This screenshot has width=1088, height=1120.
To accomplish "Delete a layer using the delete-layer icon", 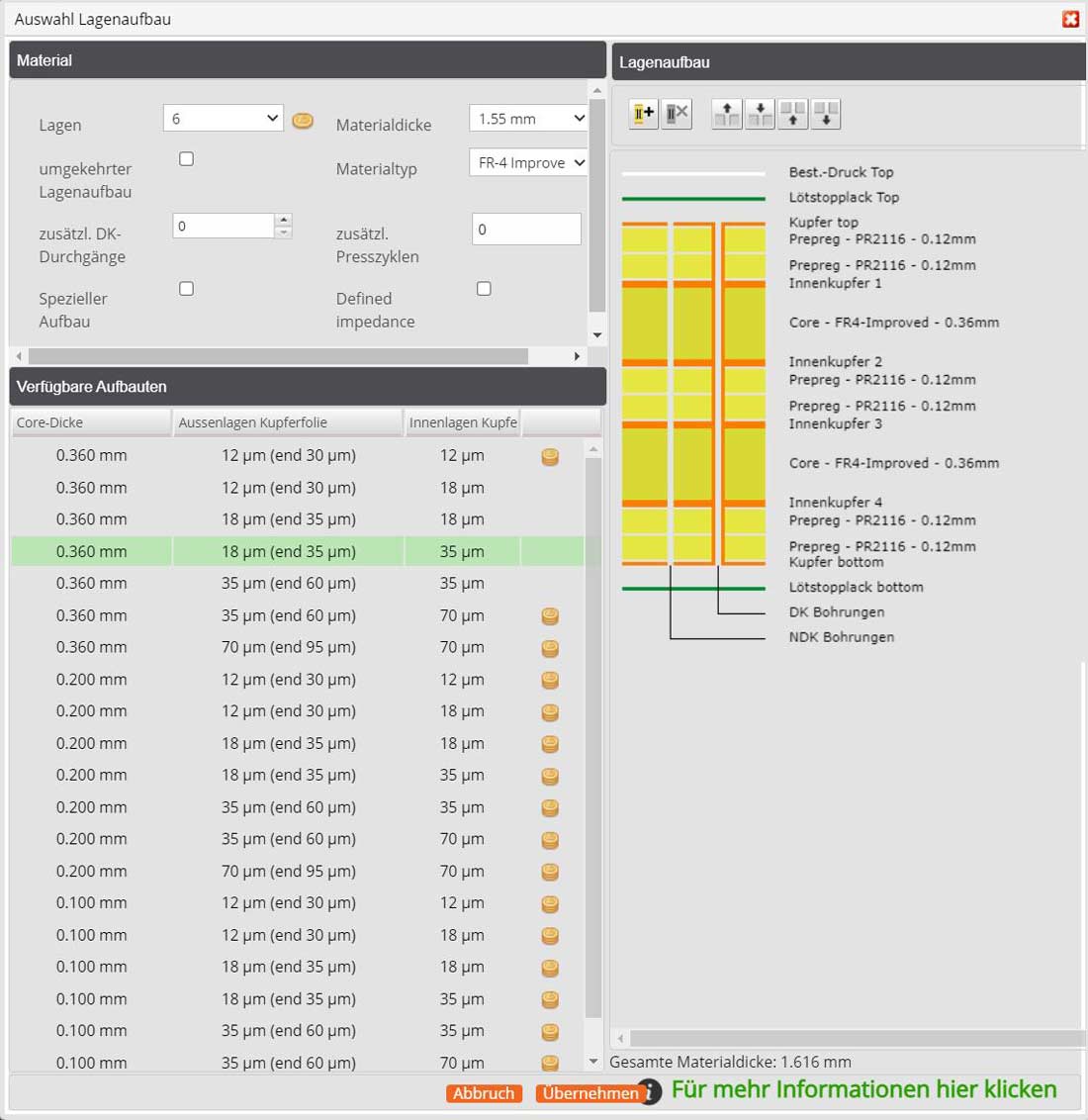I will (x=677, y=113).
